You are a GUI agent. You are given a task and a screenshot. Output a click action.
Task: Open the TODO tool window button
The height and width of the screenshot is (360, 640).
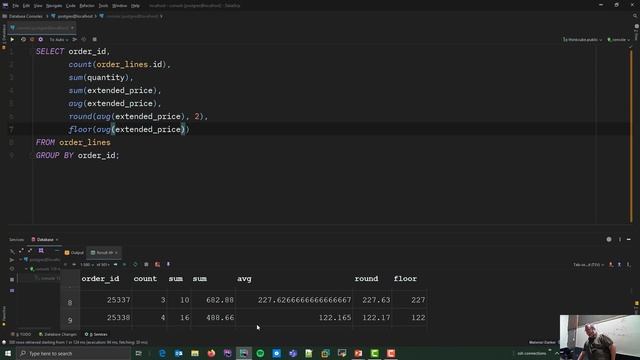tap(21, 334)
